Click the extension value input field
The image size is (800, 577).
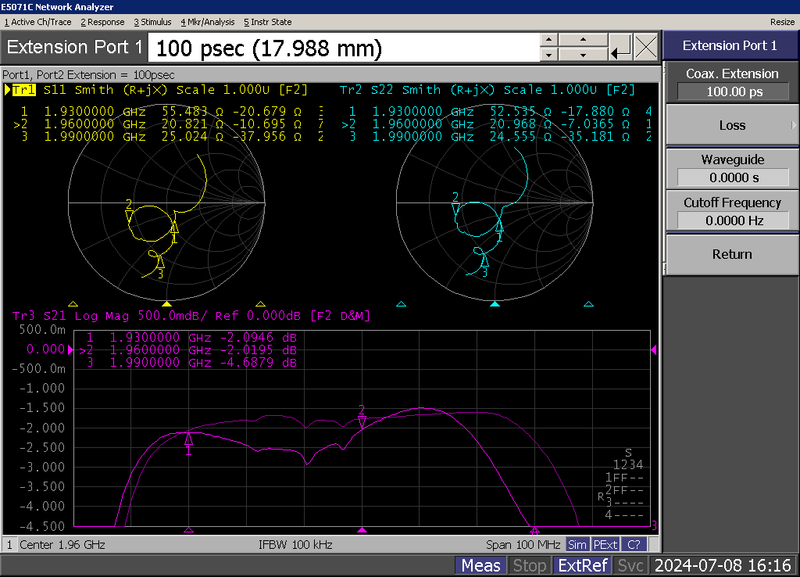(340, 47)
